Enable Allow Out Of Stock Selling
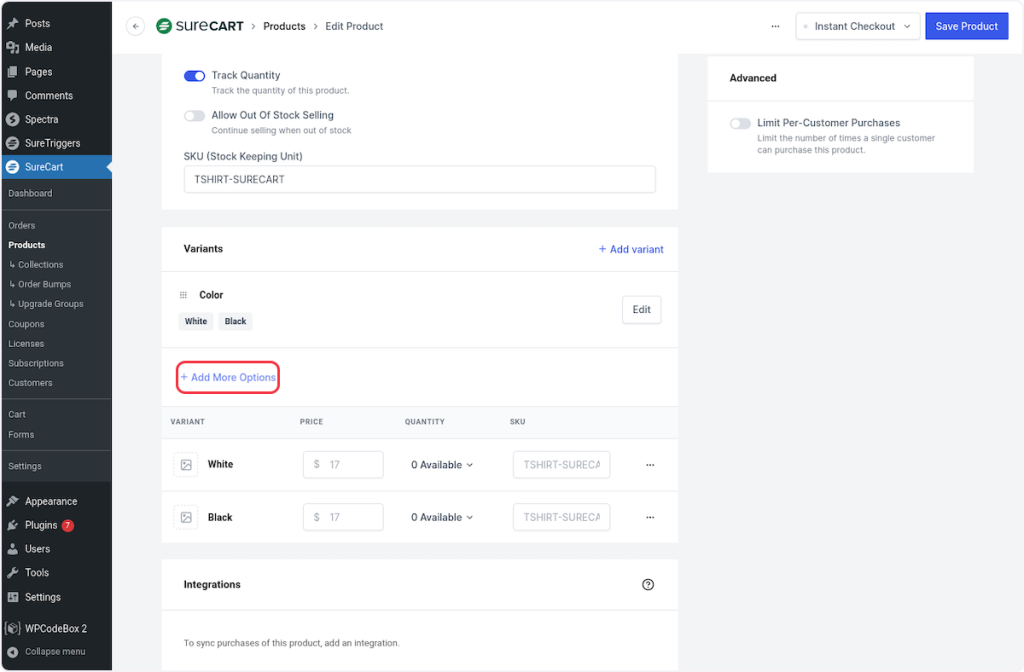1024x672 pixels. pos(194,116)
